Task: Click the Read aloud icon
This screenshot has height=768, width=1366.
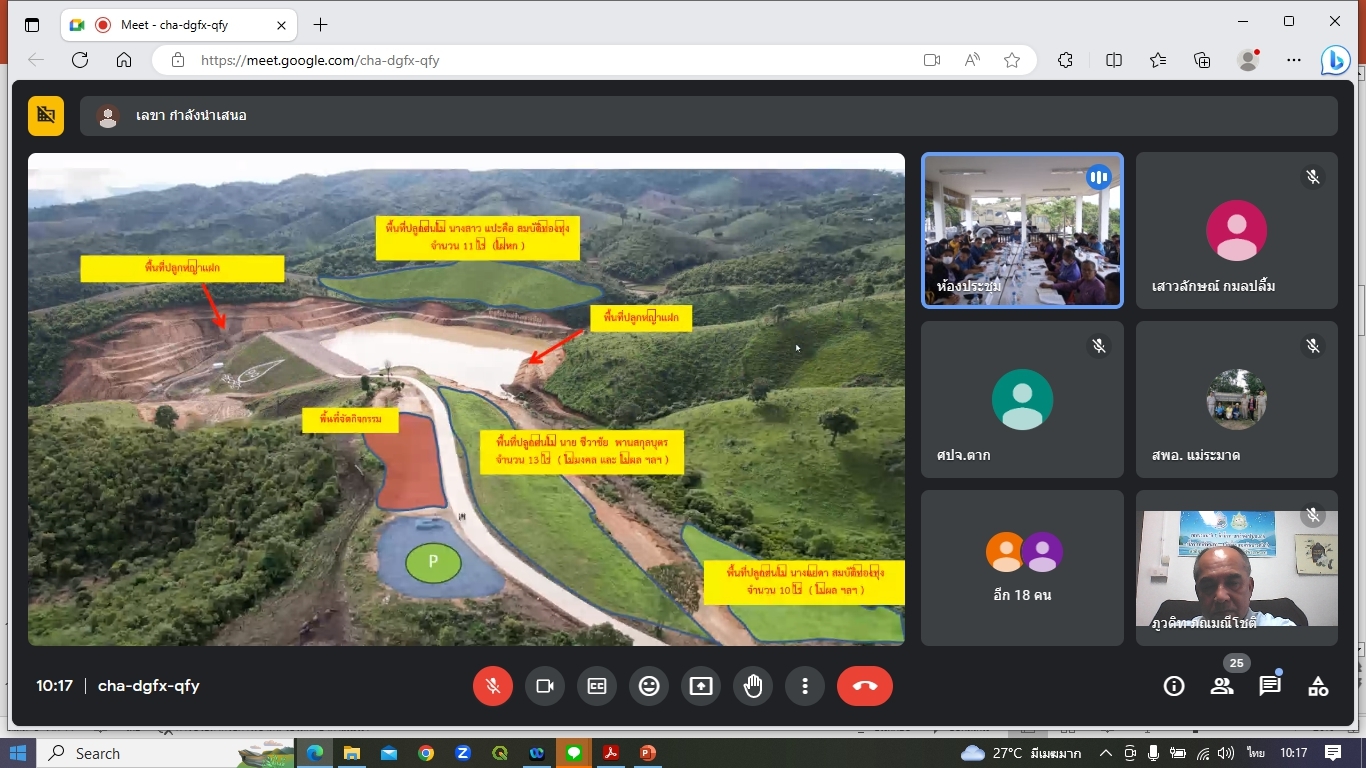Action: click(972, 60)
